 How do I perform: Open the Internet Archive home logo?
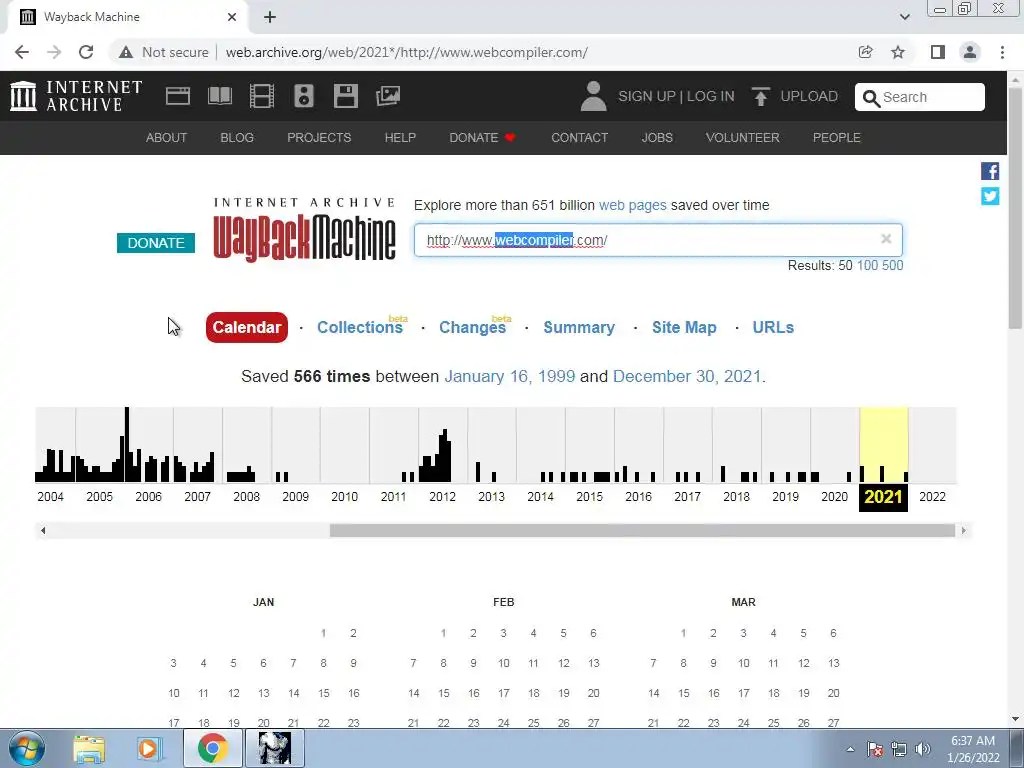point(76,96)
